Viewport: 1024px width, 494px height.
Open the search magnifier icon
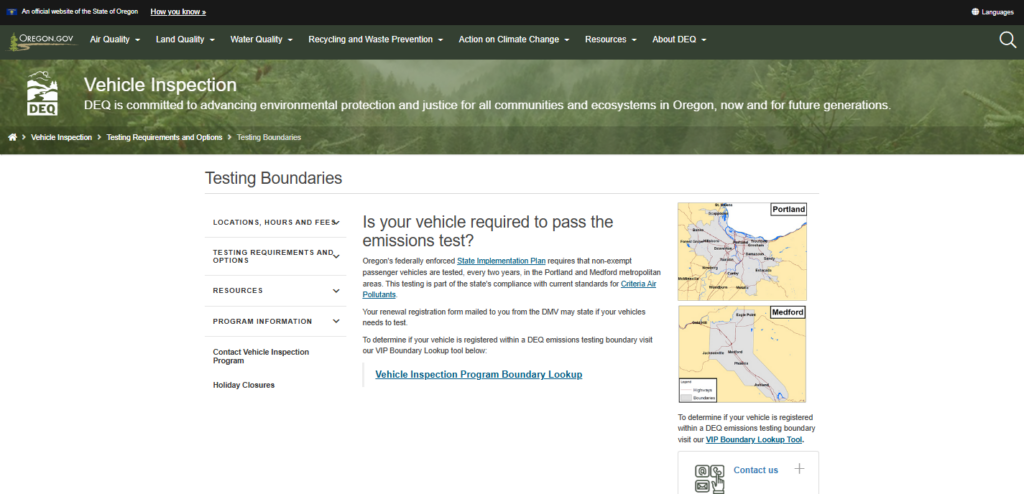pos(1007,39)
